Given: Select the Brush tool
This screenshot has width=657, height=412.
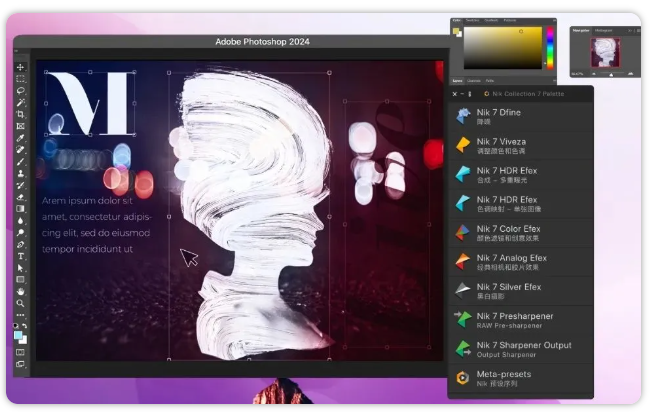Looking at the screenshot, I should pyautogui.click(x=20, y=161).
